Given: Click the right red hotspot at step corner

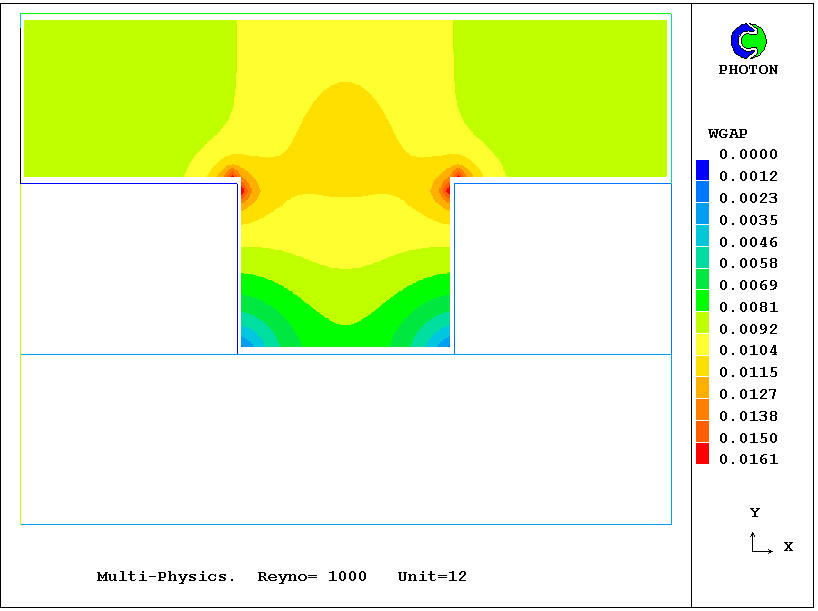Looking at the screenshot, I should tap(447, 186).
